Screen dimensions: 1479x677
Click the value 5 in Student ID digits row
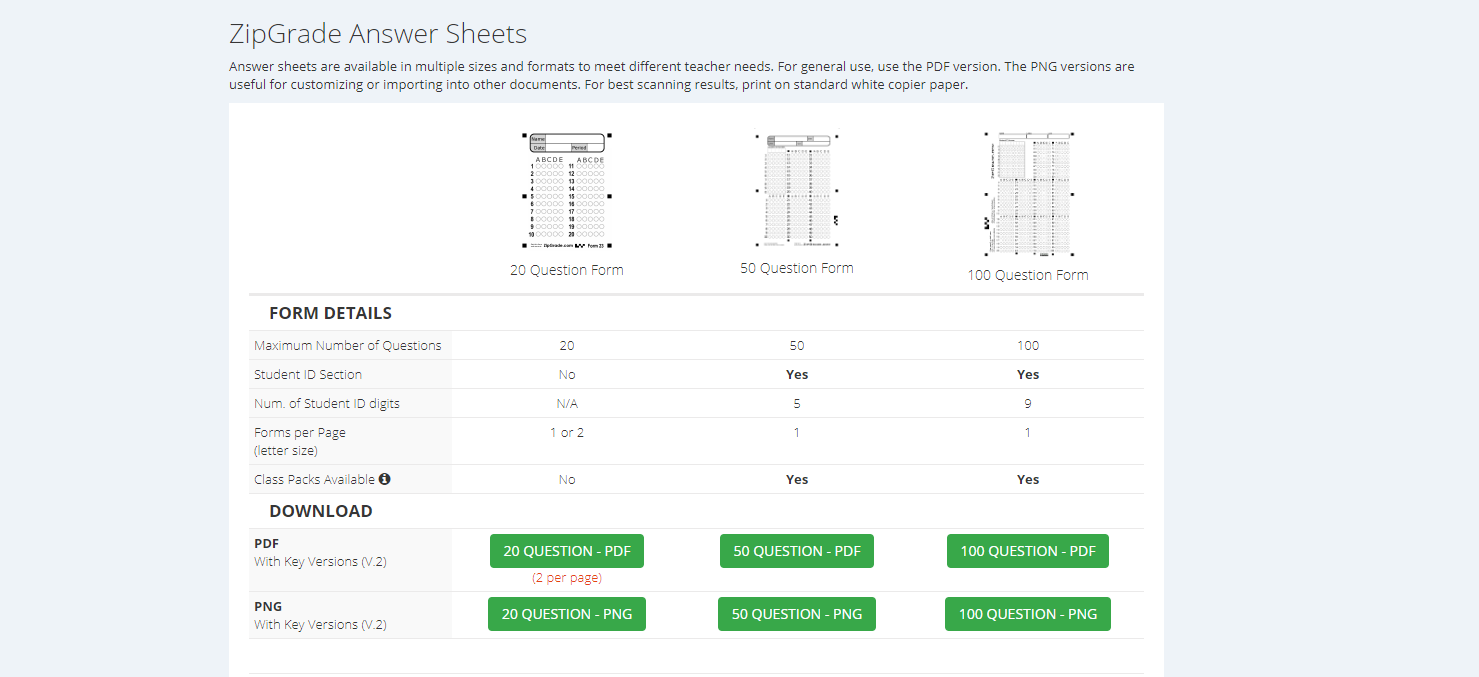(797, 404)
